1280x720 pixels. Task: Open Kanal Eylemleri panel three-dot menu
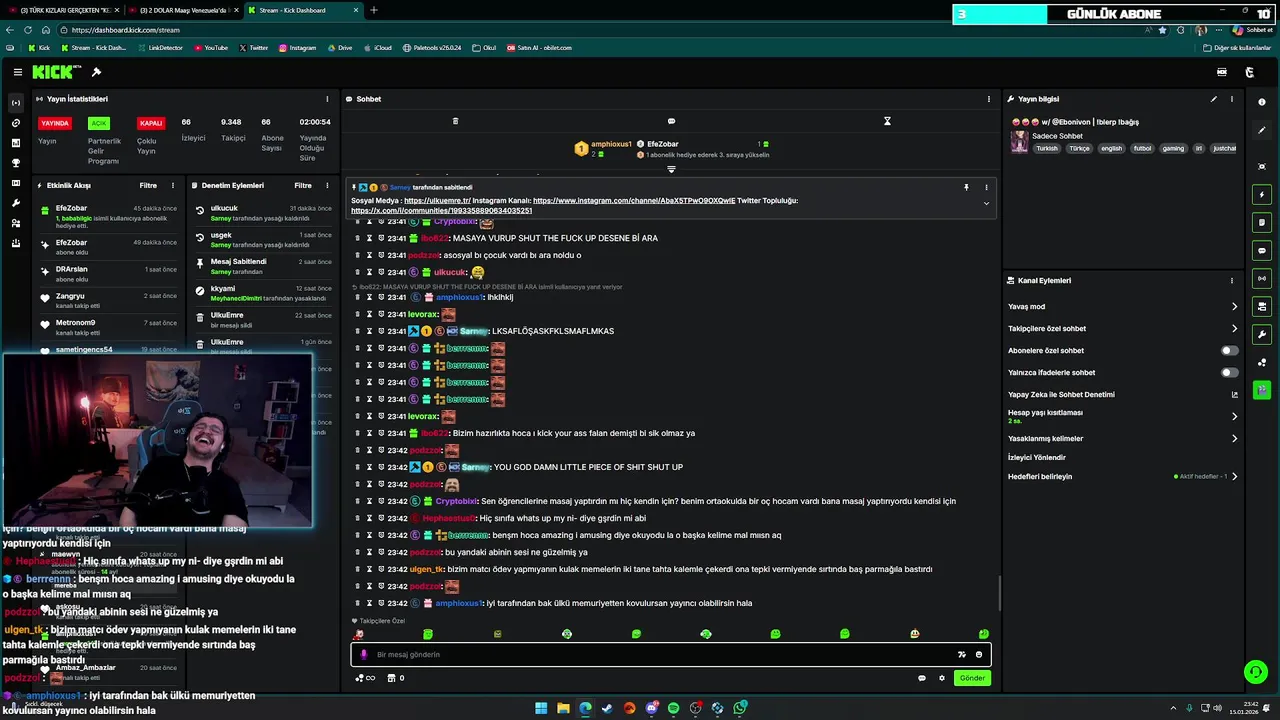tap(1232, 281)
